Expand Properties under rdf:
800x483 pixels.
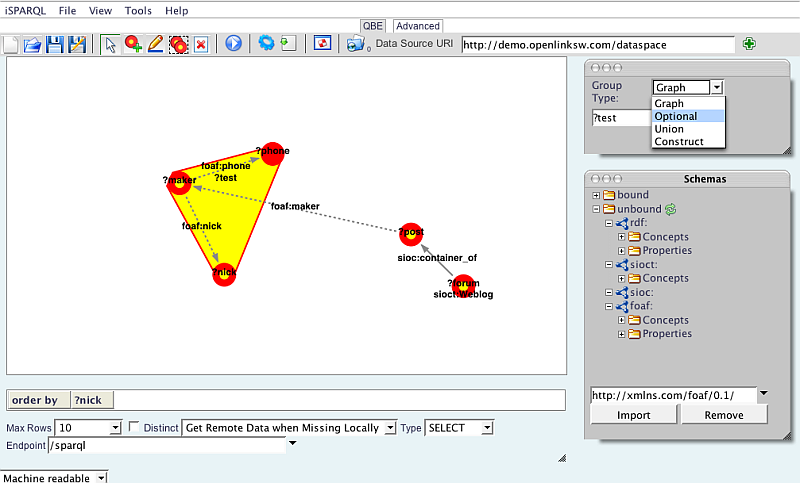point(621,251)
